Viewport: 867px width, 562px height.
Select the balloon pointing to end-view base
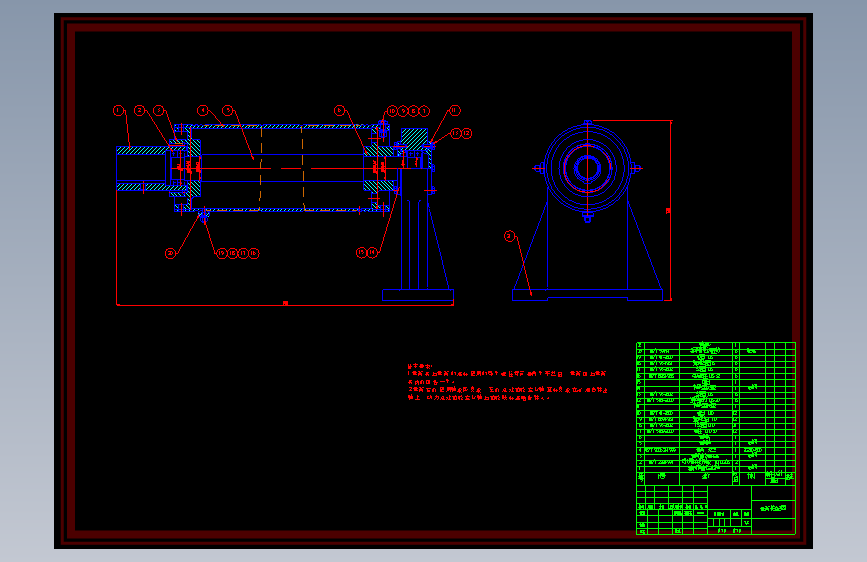[x=509, y=236]
